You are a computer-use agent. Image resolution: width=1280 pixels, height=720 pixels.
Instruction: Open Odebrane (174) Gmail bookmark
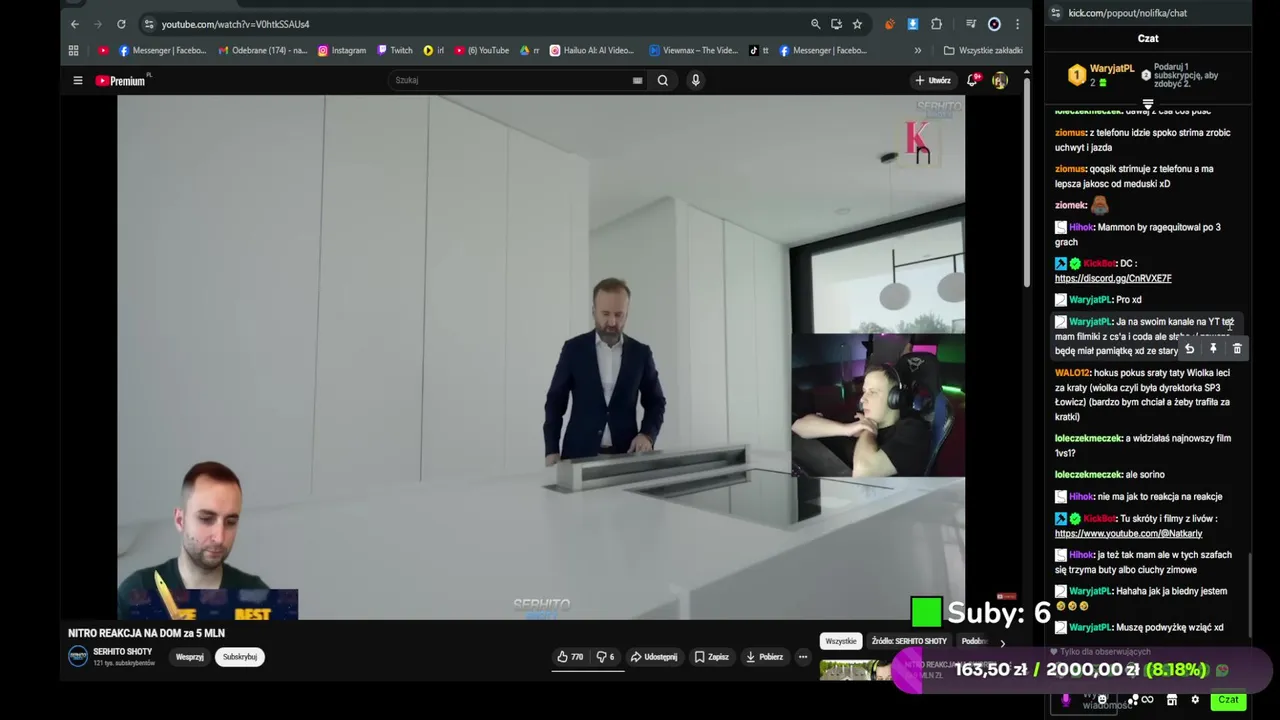point(262,50)
